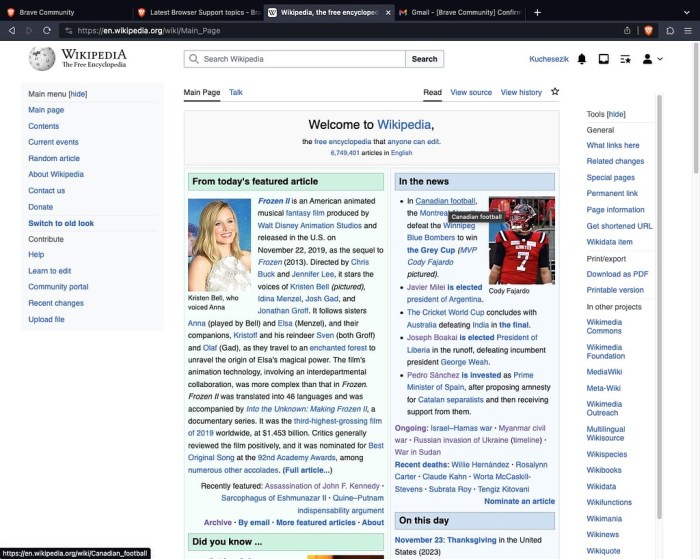Screen dimensions: 700x559
Task: Open the tab list chevron in tab bar
Action: pyautogui.click(x=687, y=13)
